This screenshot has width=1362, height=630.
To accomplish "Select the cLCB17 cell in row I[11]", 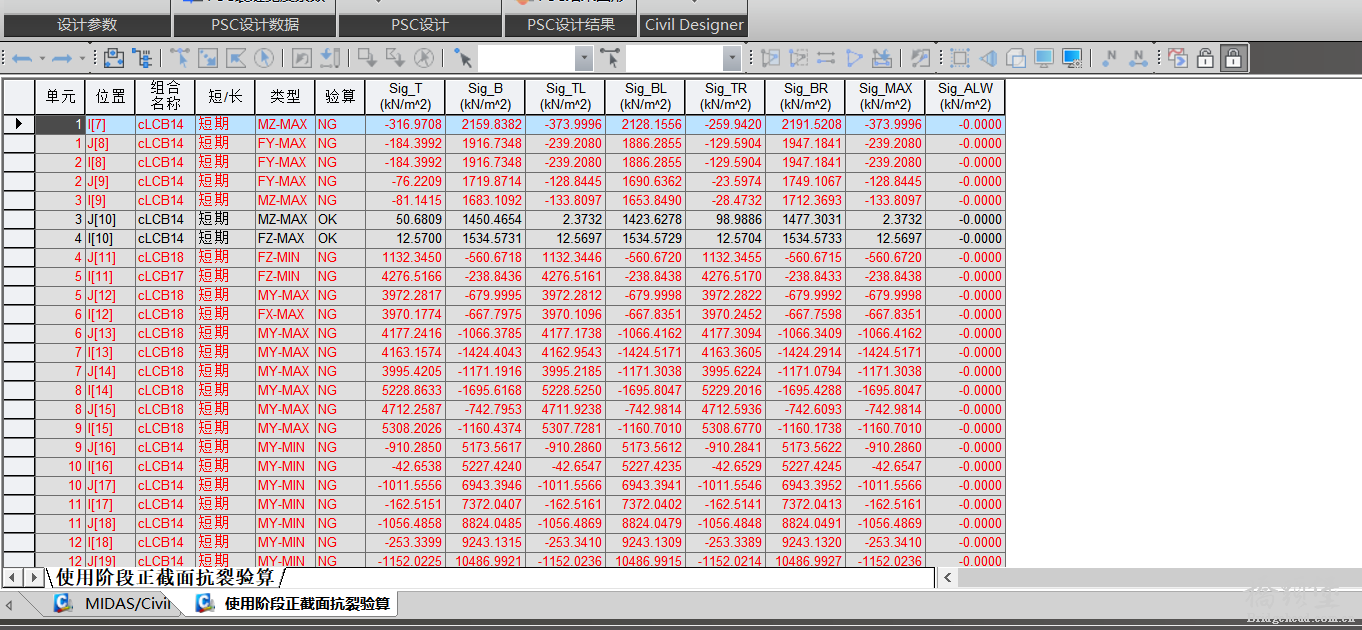I will click(165, 277).
